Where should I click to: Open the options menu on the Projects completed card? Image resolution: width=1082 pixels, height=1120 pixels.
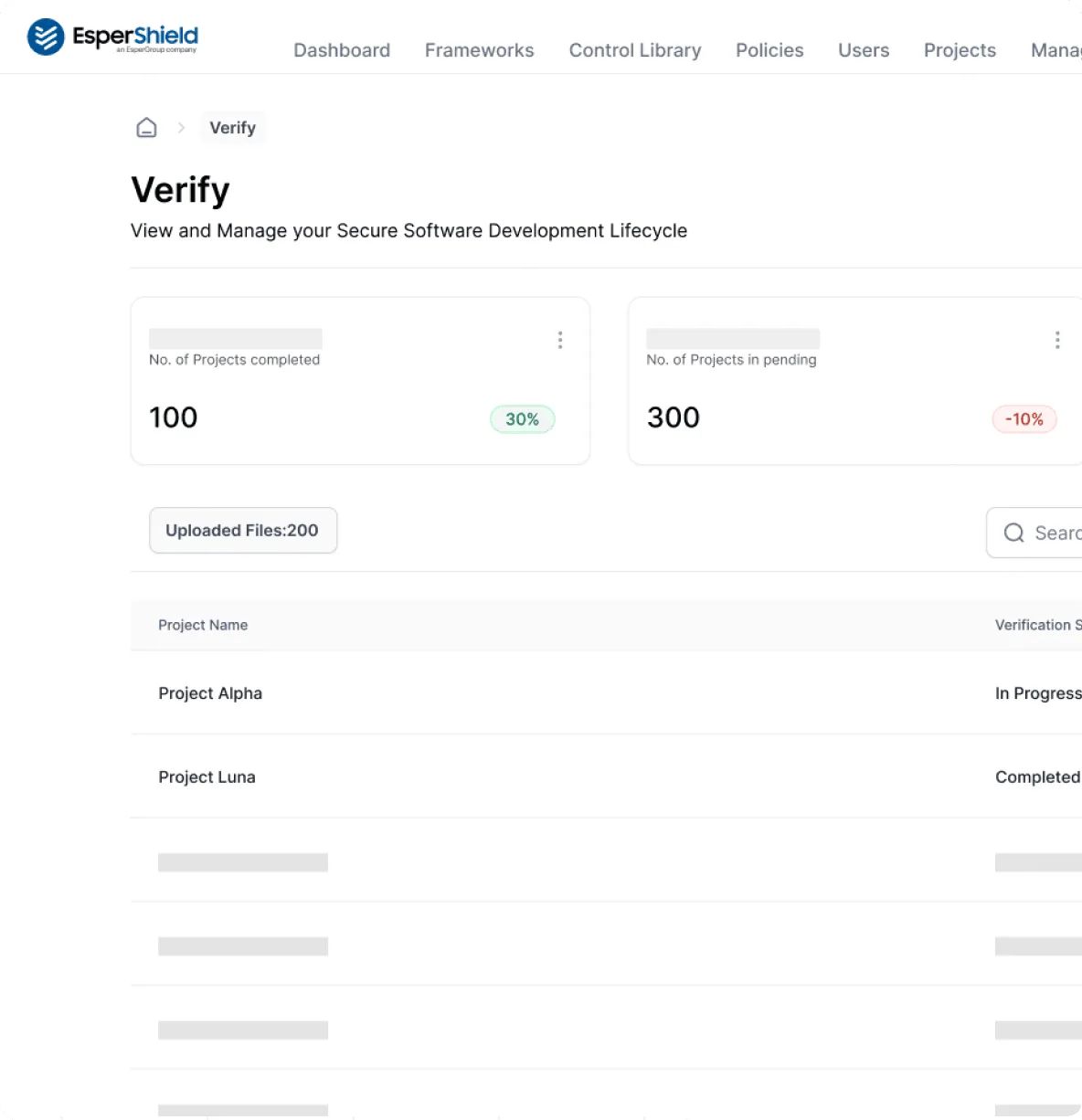click(x=560, y=339)
